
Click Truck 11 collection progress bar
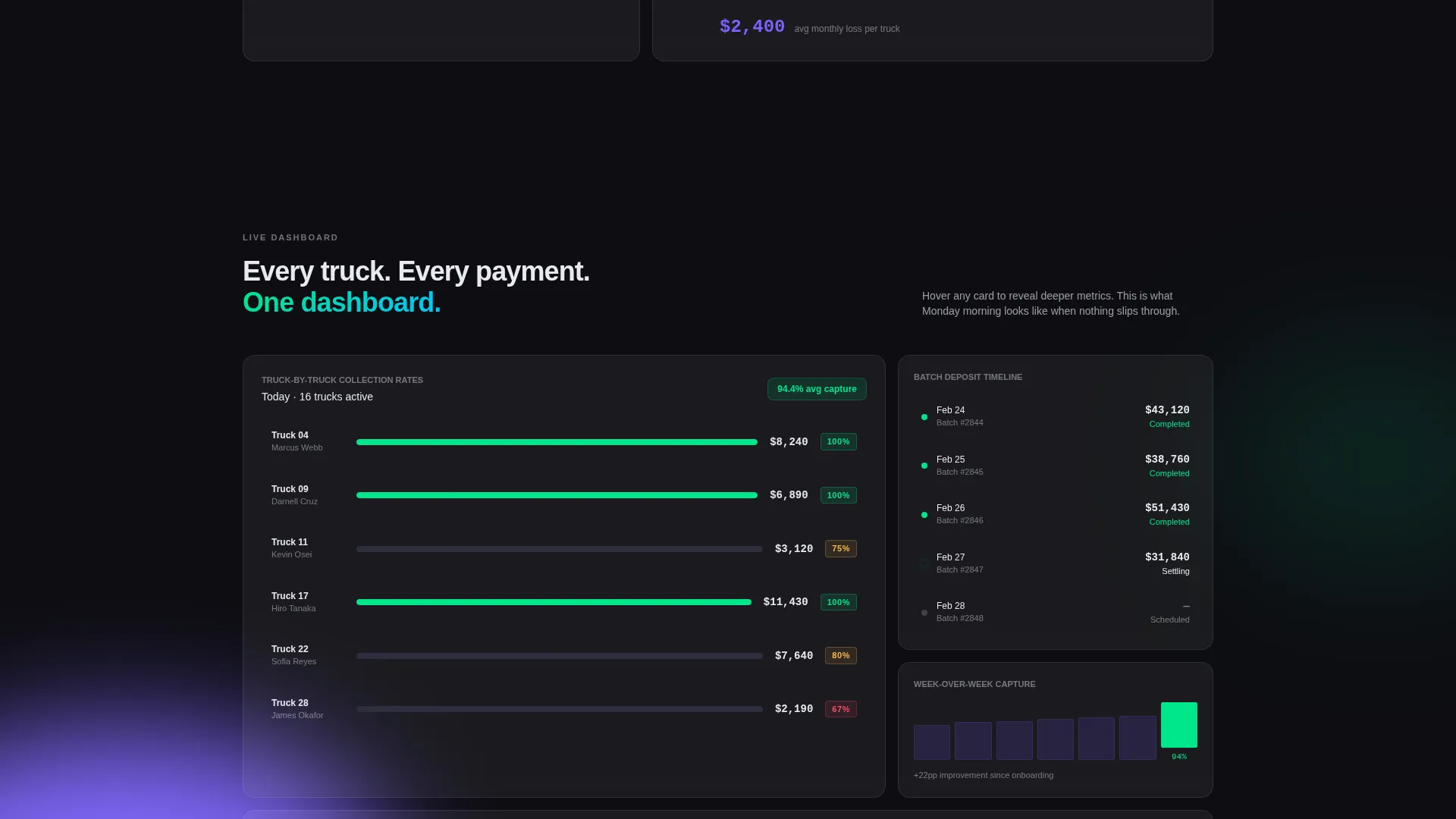[x=560, y=549]
